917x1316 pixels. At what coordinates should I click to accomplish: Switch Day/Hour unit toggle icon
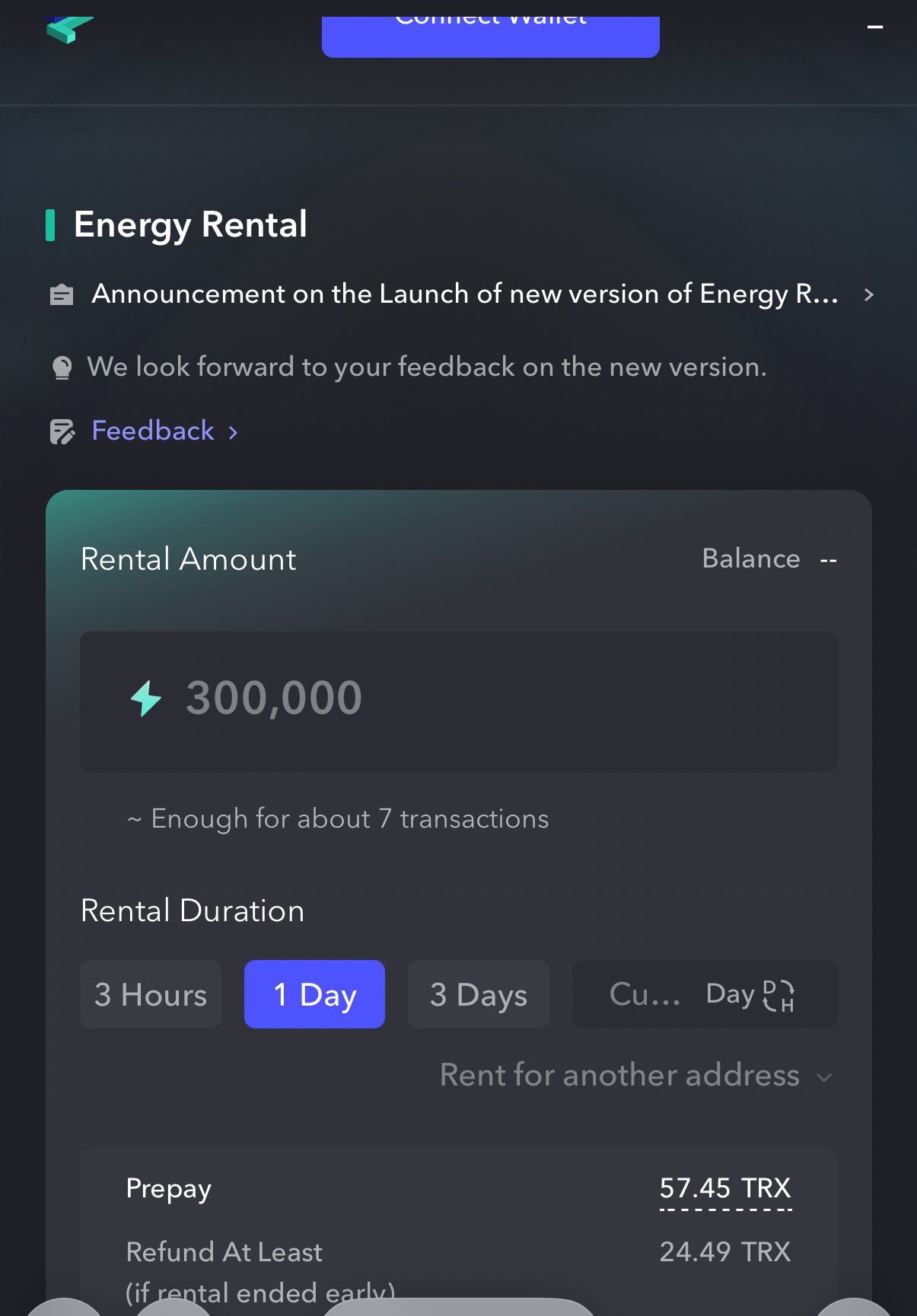tap(778, 995)
